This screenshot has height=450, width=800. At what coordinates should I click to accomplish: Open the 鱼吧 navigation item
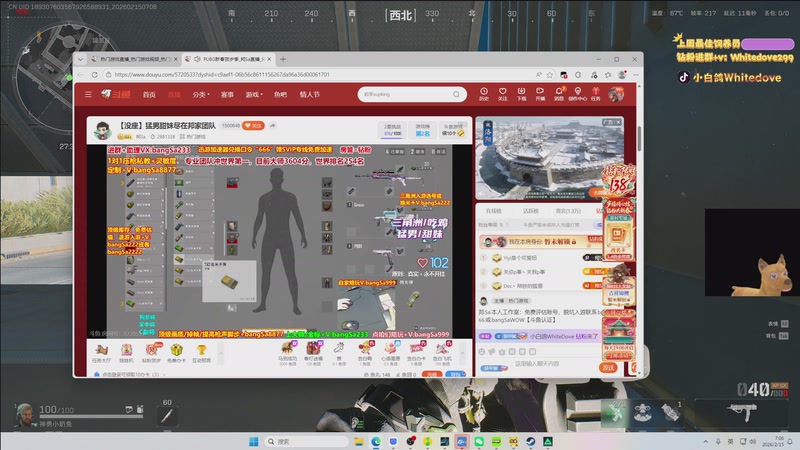[x=280, y=94]
